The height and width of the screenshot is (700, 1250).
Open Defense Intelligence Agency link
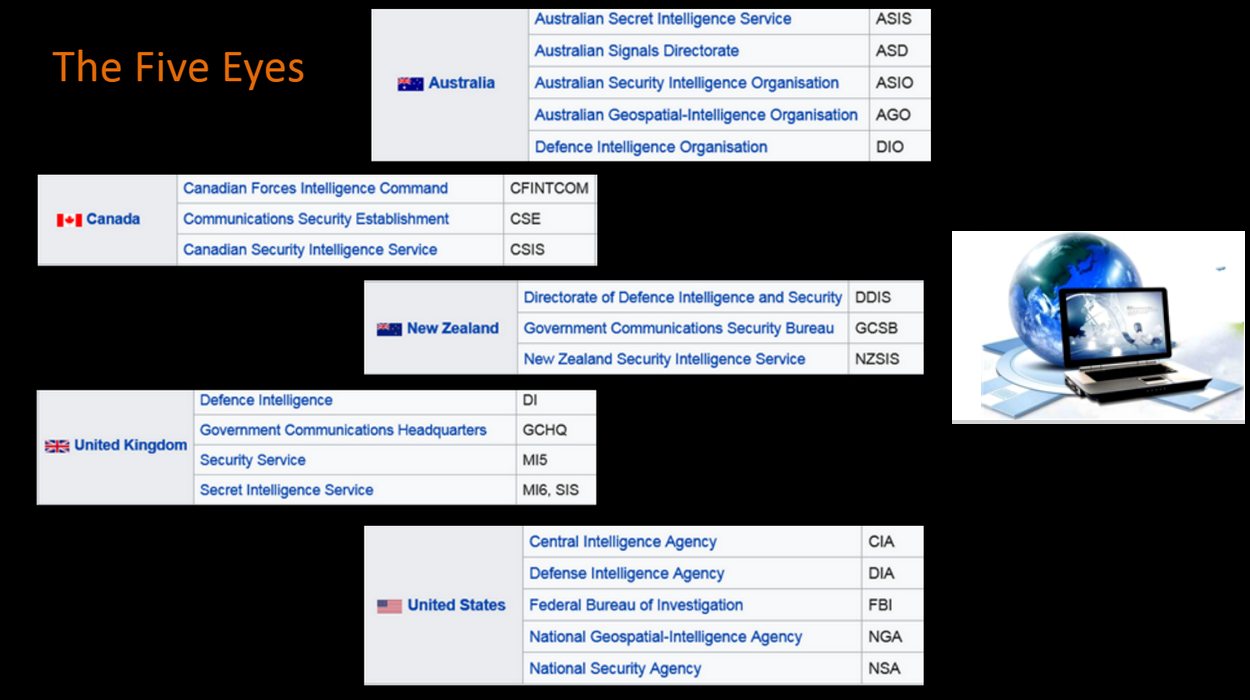pyautogui.click(x=627, y=574)
